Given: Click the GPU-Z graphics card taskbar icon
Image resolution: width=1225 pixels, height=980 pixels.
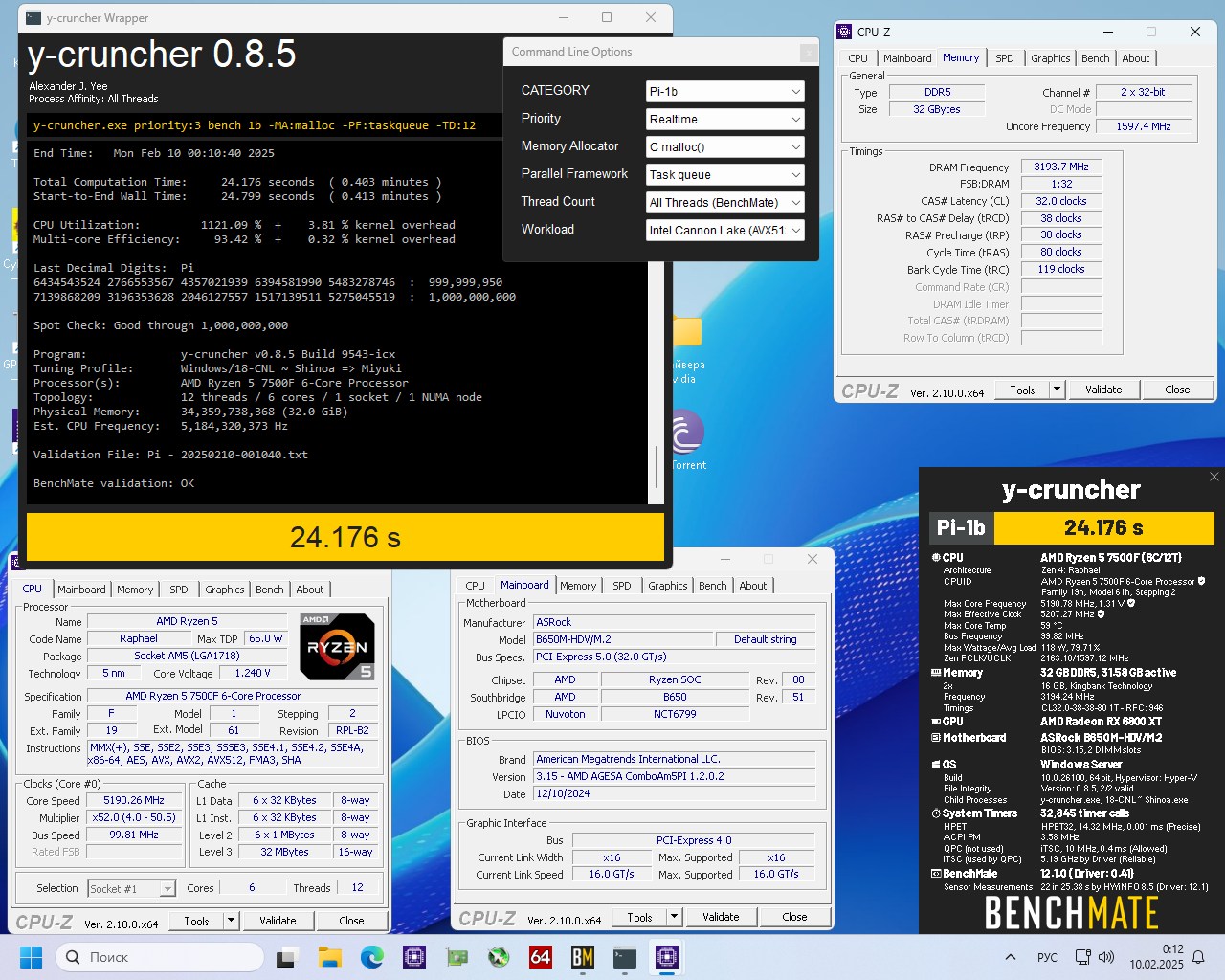Looking at the screenshot, I should point(457,957).
